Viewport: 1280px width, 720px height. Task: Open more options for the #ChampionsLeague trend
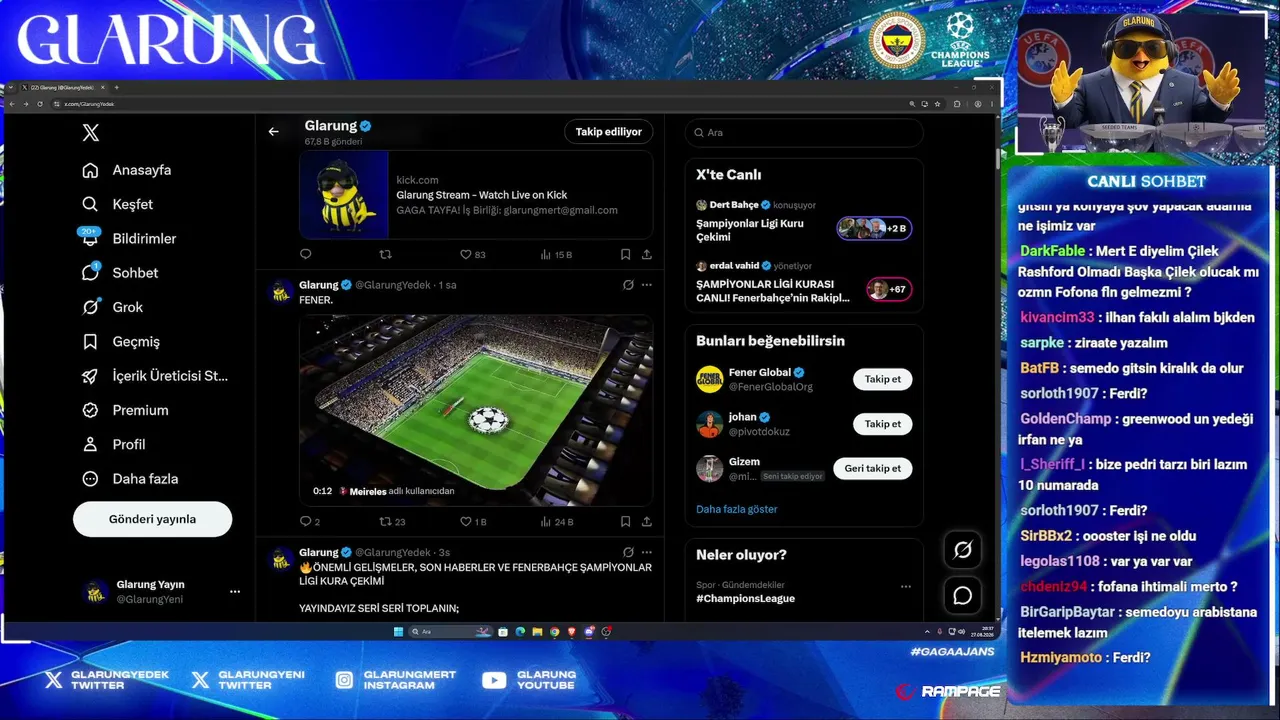906,587
